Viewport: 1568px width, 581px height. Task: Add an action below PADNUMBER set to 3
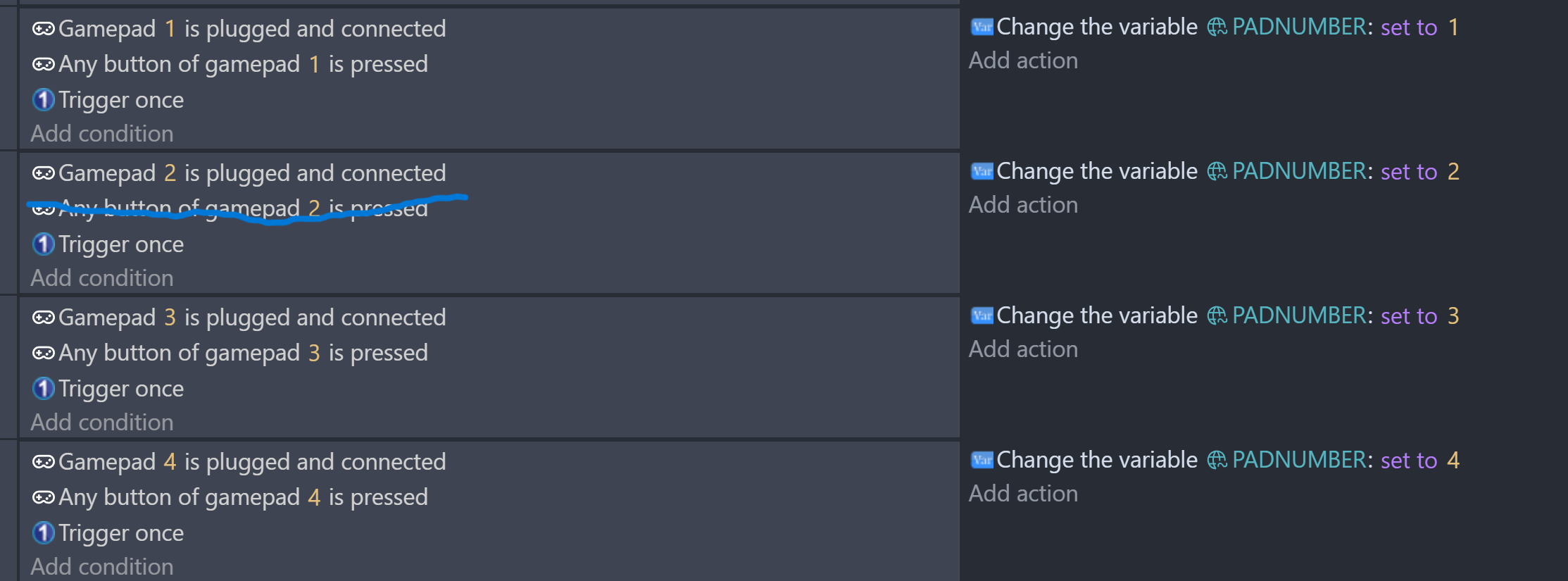pos(1023,349)
